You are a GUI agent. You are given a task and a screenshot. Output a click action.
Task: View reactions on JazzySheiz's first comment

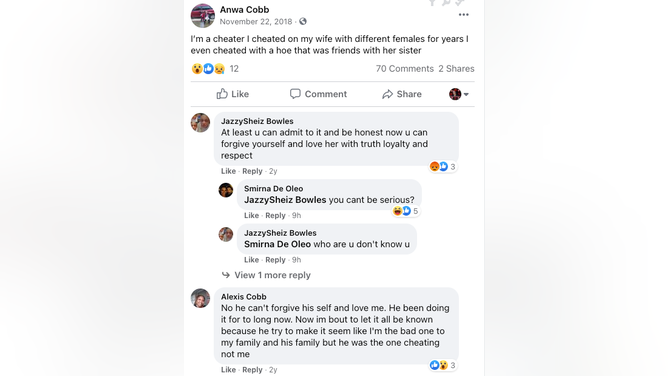pos(443,166)
